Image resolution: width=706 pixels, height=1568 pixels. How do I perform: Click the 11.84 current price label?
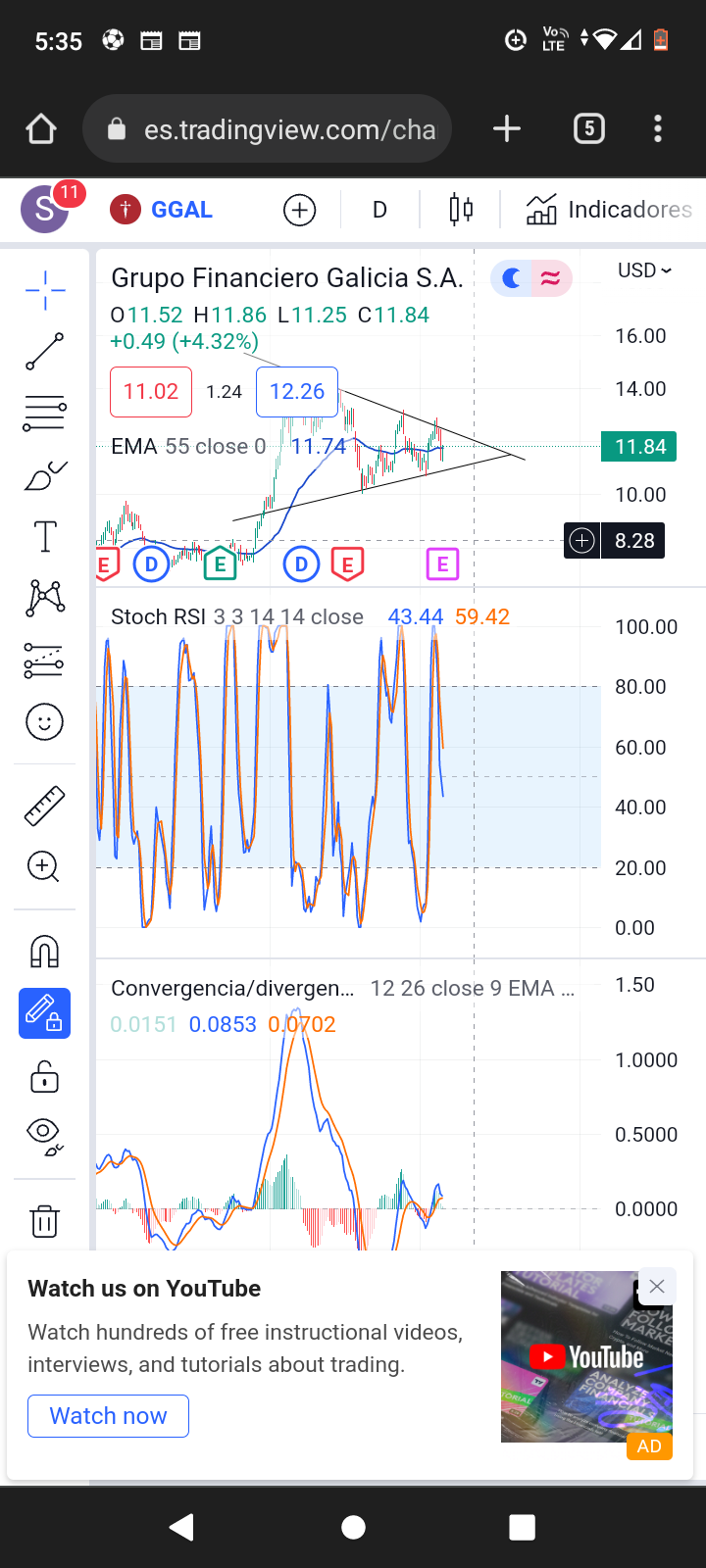pyautogui.click(x=640, y=447)
